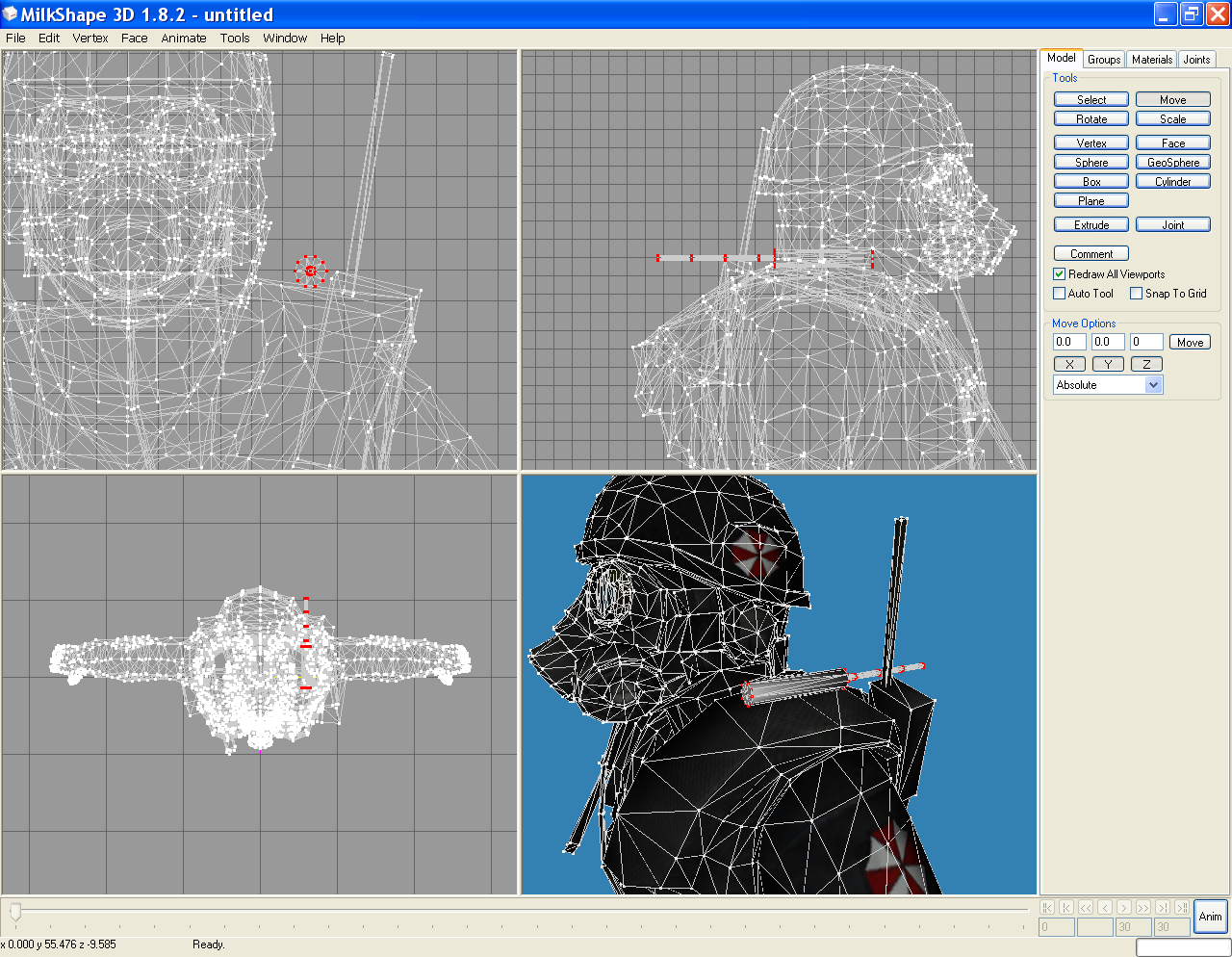1232x957 pixels.
Task: Open the Vertex menu
Action: (x=90, y=39)
